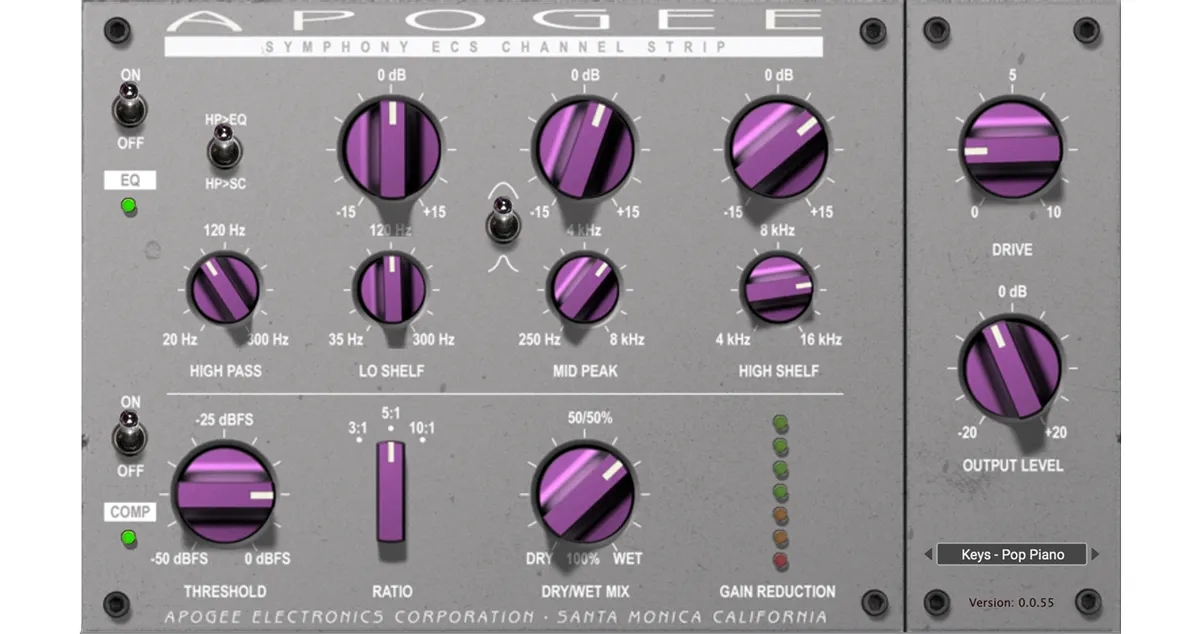The width and height of the screenshot is (1200, 634).
Task: Click the Lo Shelf frequency knob
Action: tap(391, 288)
